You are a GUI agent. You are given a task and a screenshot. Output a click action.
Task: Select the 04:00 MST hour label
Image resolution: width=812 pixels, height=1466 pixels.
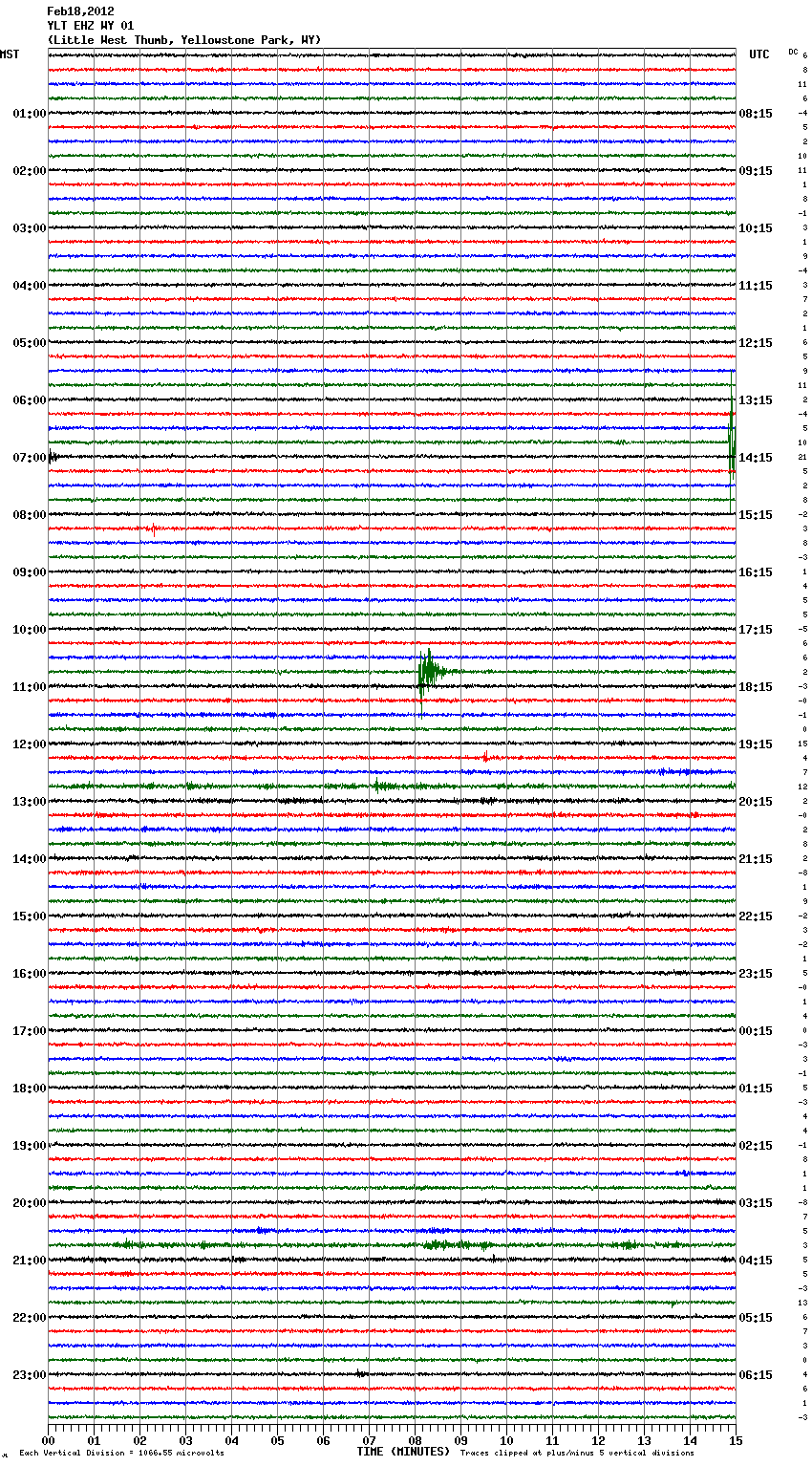point(30,286)
